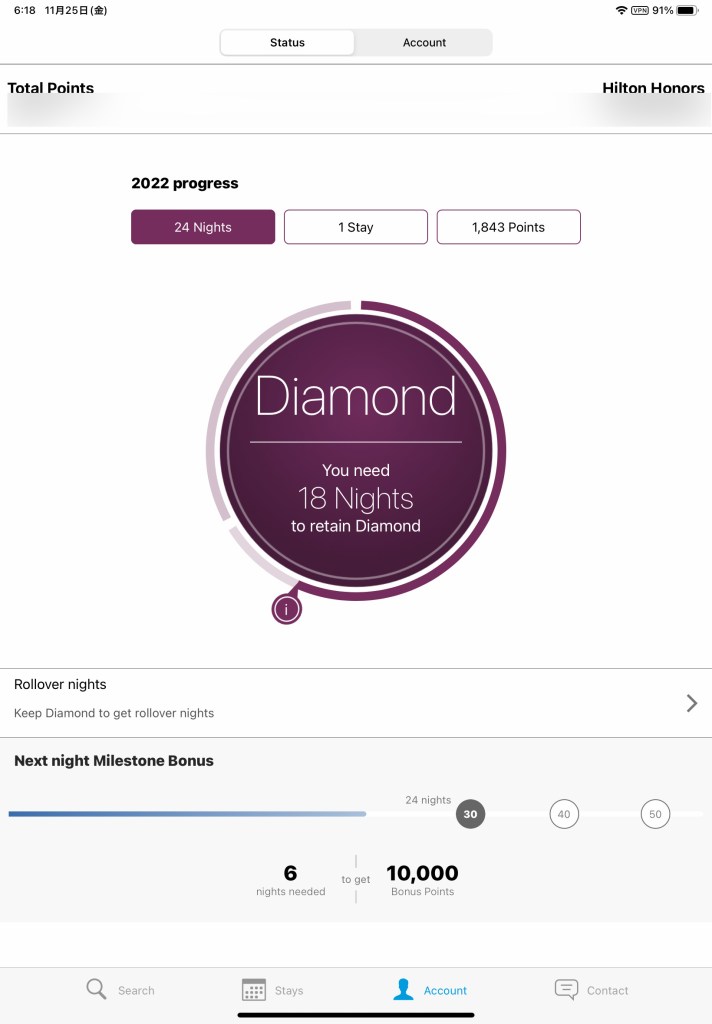Select the 40 nights milestone marker
This screenshot has height=1024, width=712.
tap(564, 814)
